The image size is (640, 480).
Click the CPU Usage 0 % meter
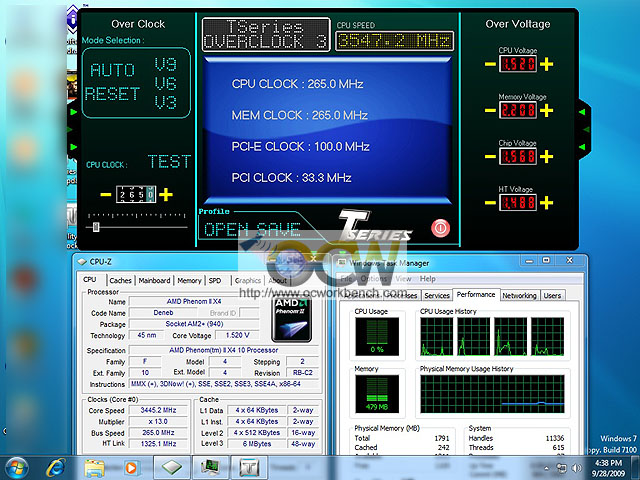377,336
